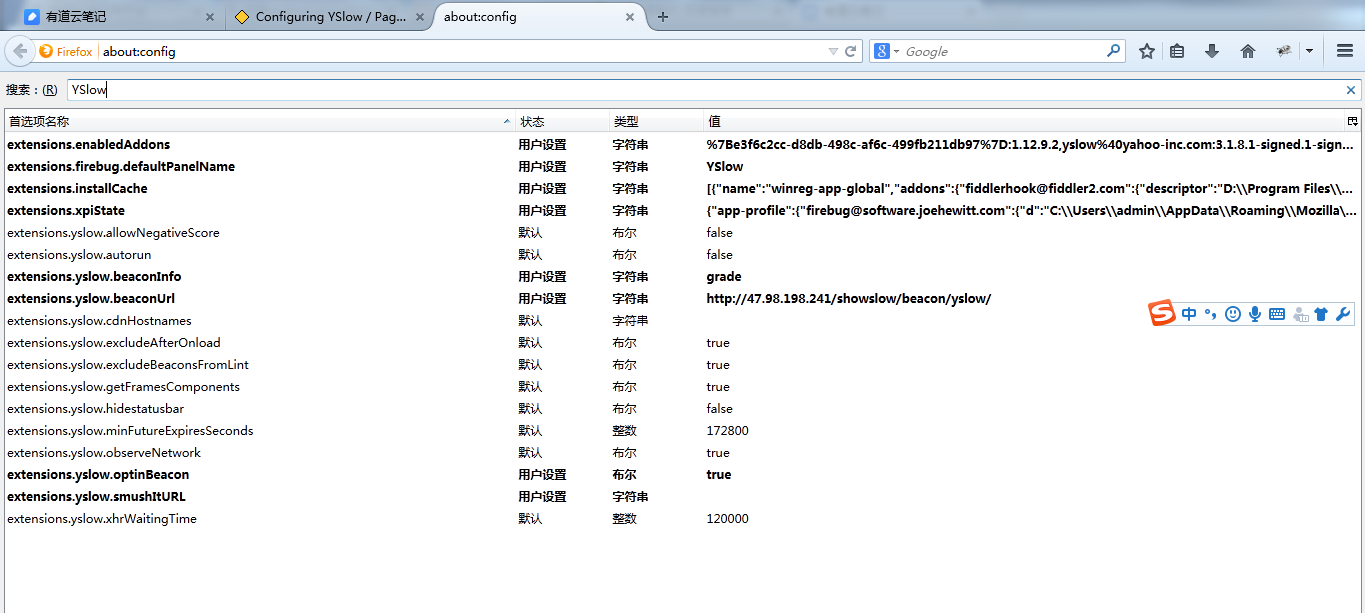
Task: Select the about:config tab
Action: coord(540,17)
